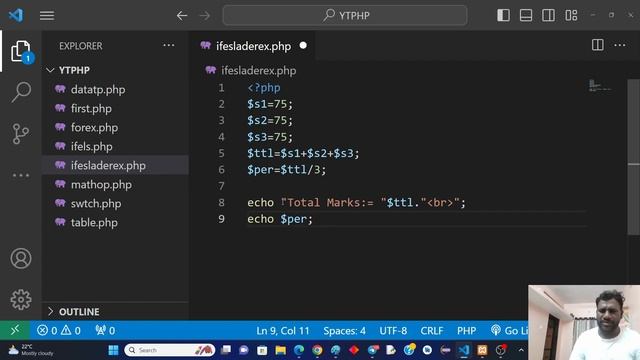The image size is (640, 360).
Task: Click the editor minimap preview
Action: [x=600, y=86]
